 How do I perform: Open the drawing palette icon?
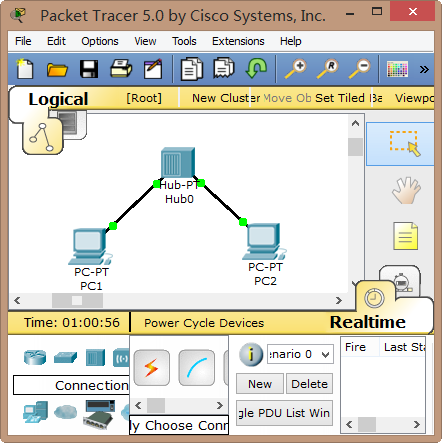[x=397, y=69]
